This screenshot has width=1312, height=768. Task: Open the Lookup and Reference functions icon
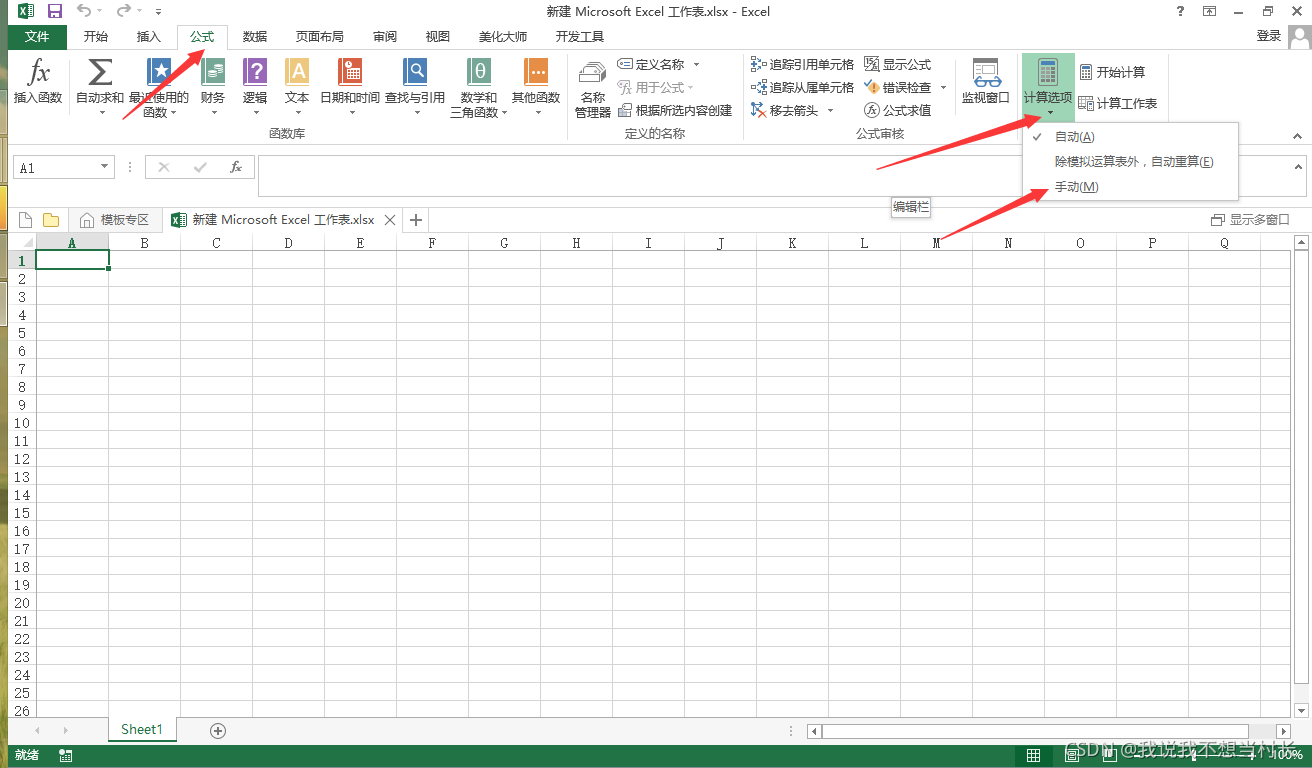[415, 73]
